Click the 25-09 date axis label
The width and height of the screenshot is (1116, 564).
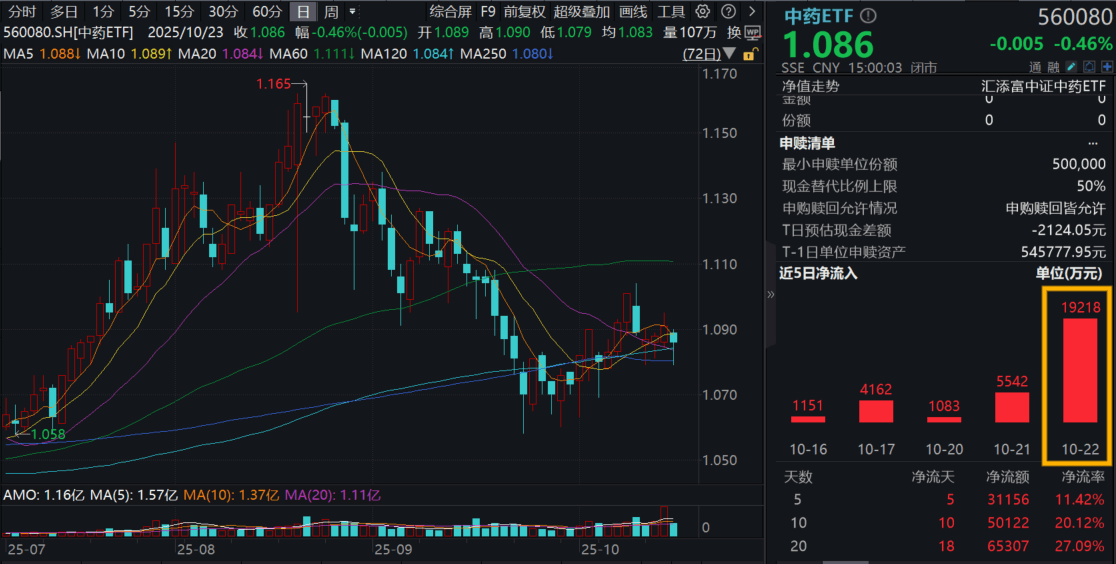tap(394, 549)
